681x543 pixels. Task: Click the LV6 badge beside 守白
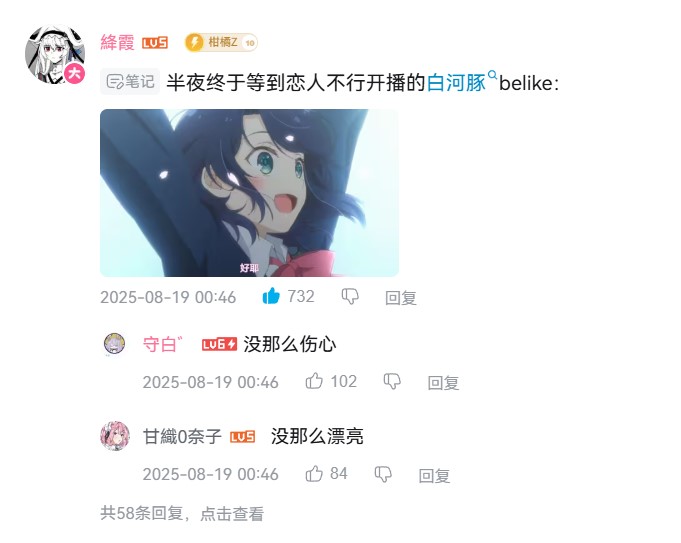(x=219, y=344)
